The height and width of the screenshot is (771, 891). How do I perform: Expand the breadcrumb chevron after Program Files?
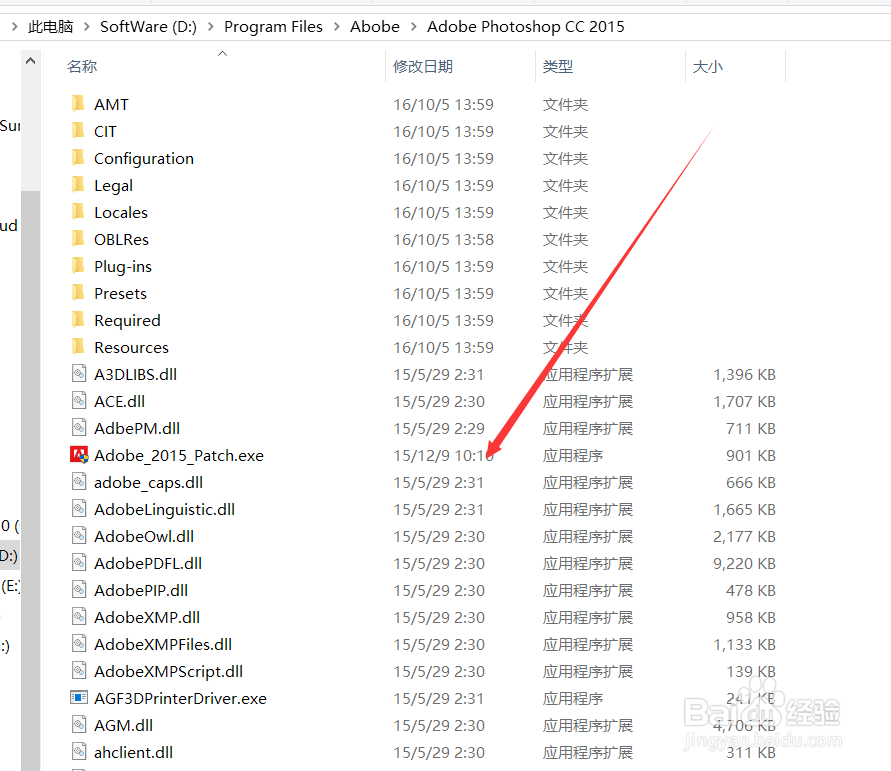pyautogui.click(x=337, y=27)
